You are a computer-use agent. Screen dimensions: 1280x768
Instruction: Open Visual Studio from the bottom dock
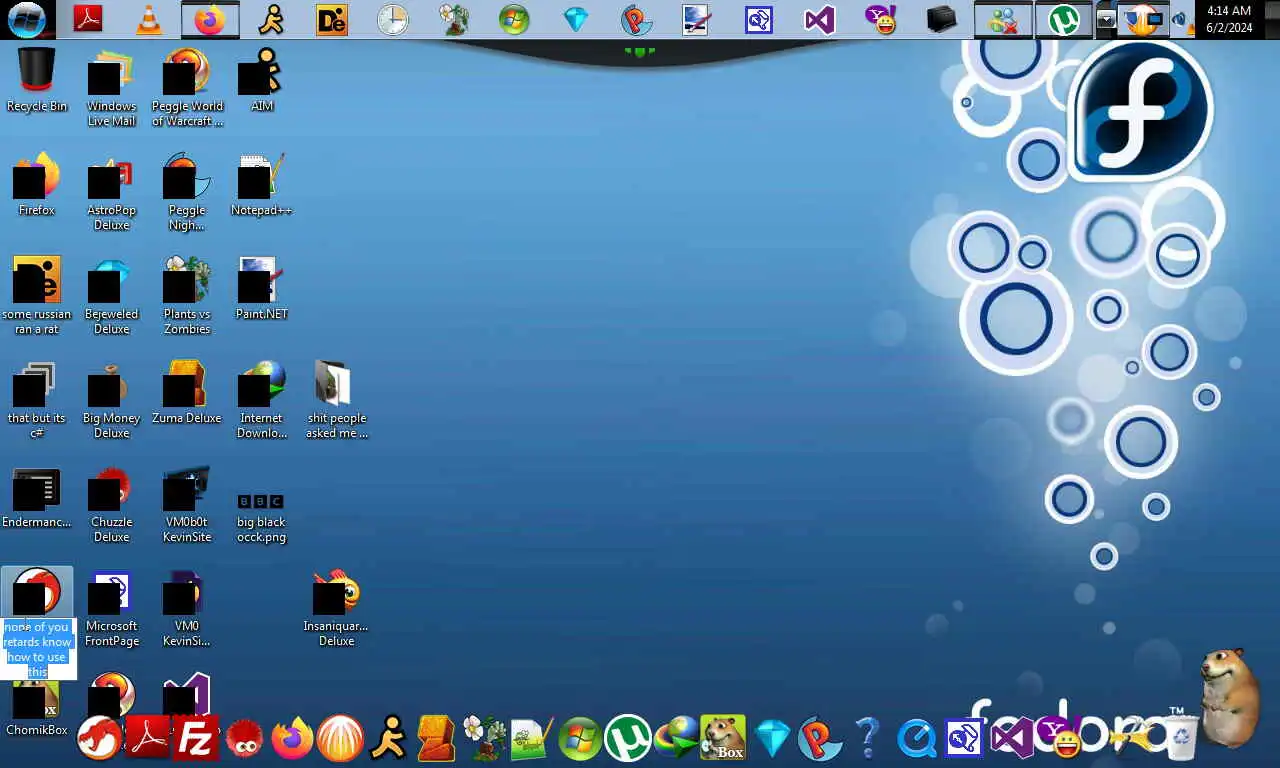pyautogui.click(x=1011, y=740)
